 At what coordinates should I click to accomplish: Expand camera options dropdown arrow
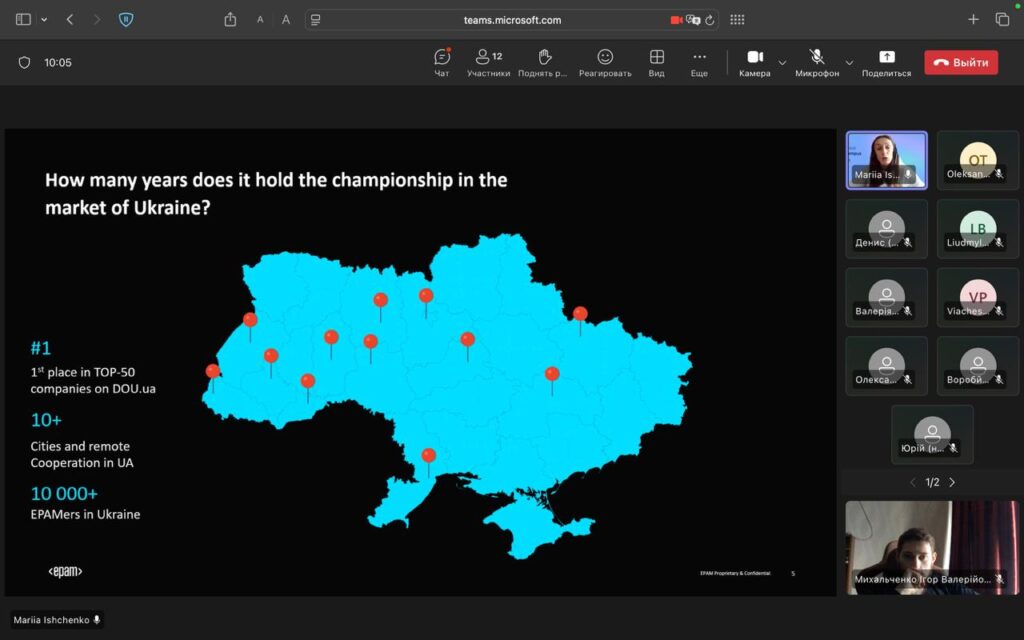coord(782,63)
